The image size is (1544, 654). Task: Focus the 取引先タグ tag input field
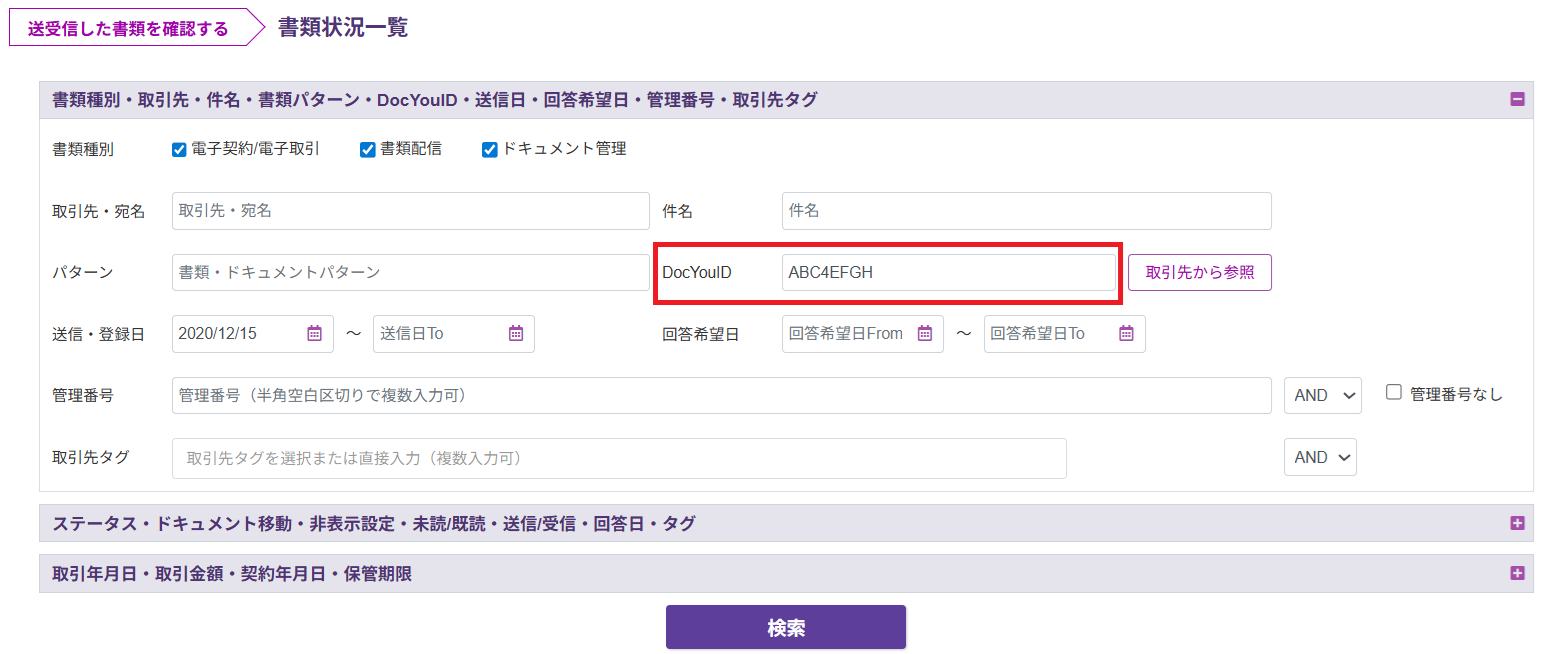tap(619, 458)
